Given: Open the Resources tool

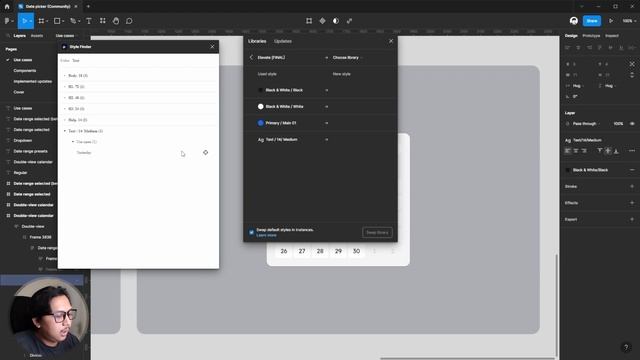Looking at the screenshot, I should point(102,21).
